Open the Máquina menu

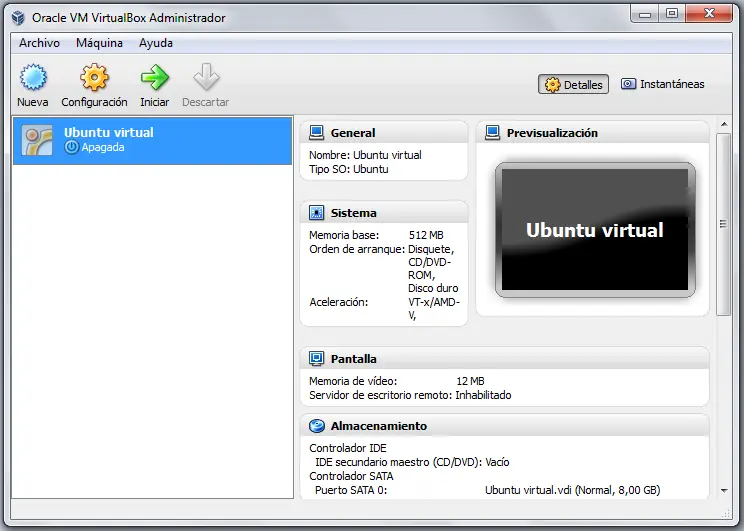click(99, 43)
